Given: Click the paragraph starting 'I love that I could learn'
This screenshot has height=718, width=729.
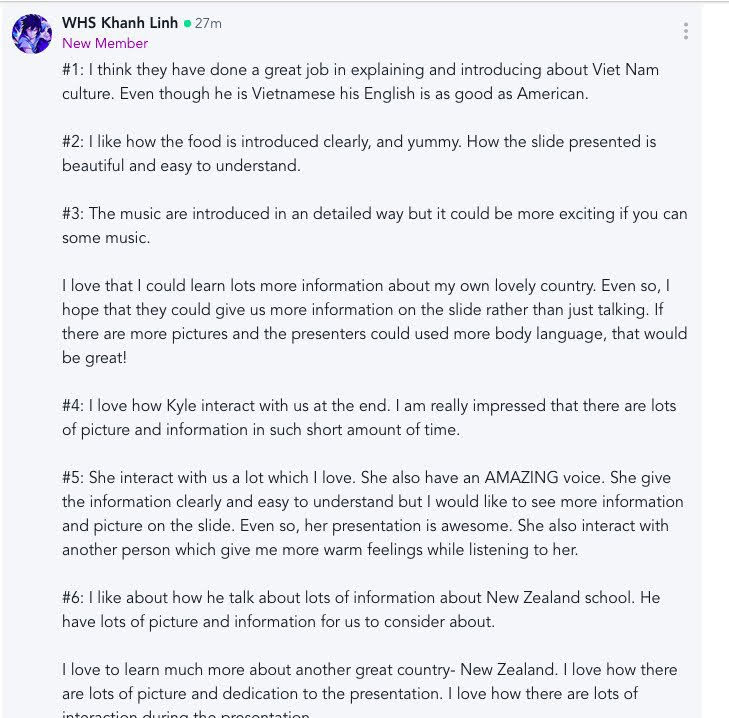Looking at the screenshot, I should pos(375,321).
